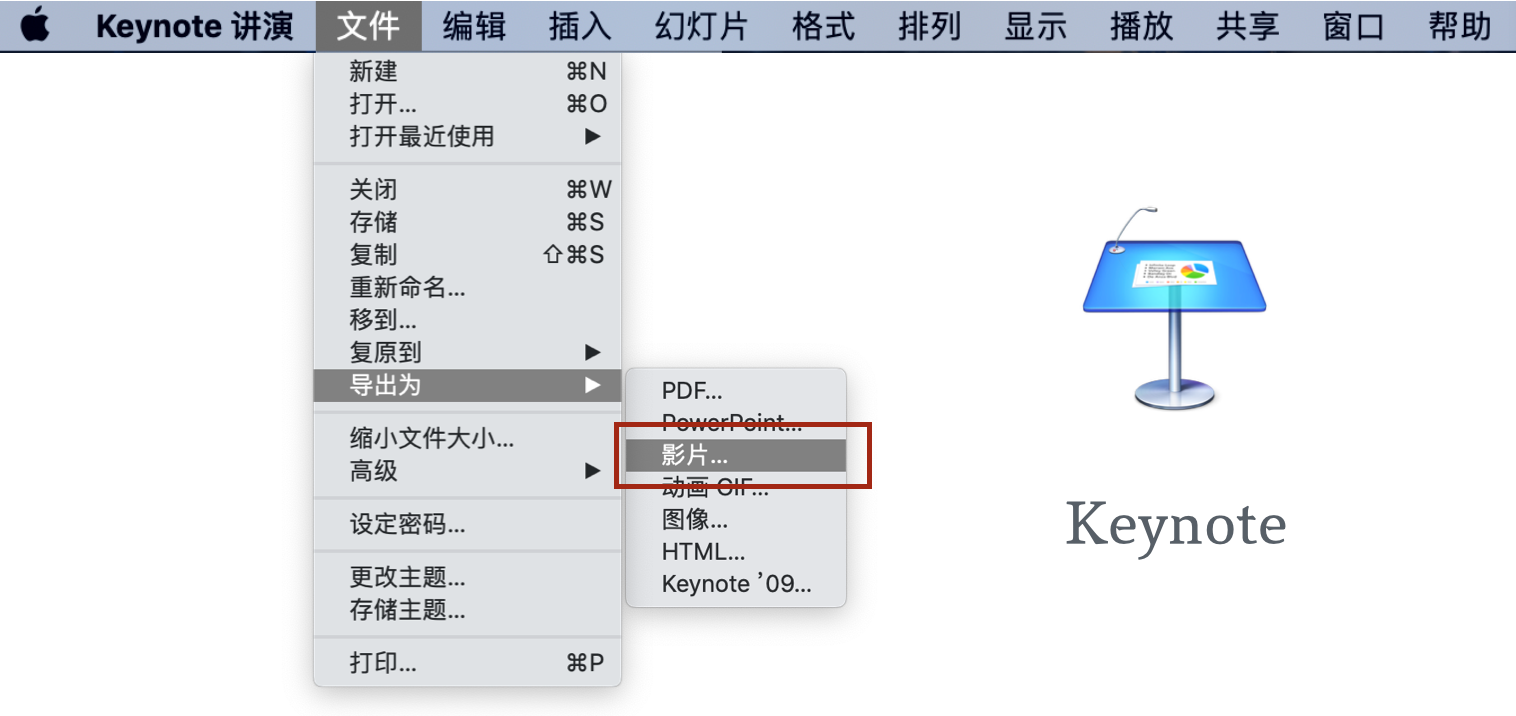Open the 窗口 menu
Screen dimensions: 1516x716
point(1353,26)
